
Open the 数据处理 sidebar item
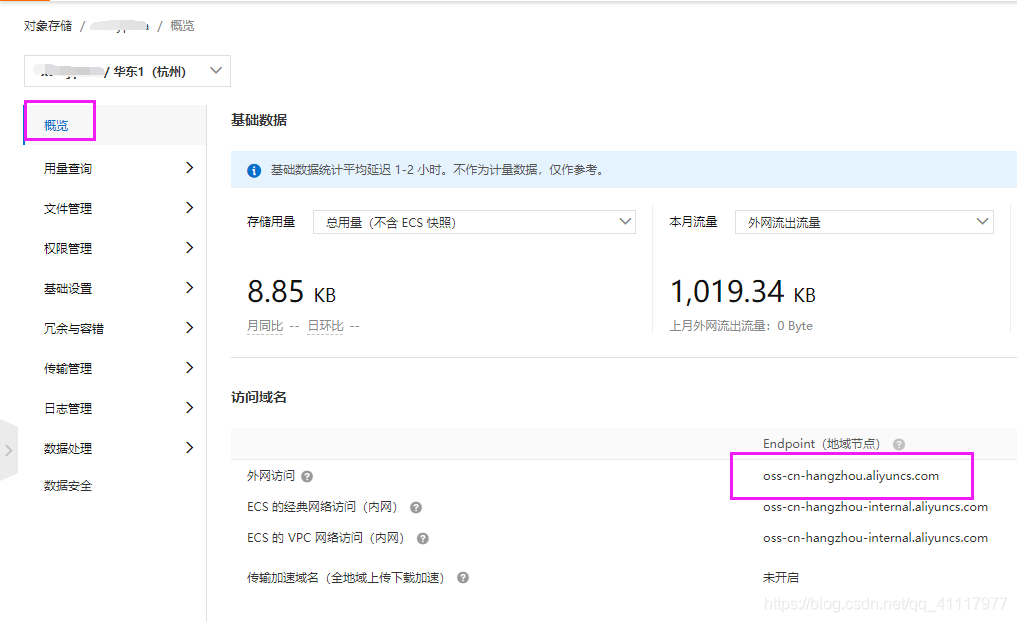pos(67,449)
